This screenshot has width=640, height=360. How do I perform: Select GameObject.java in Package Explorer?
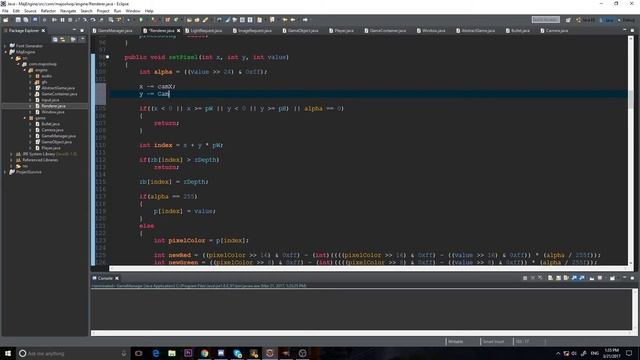(56, 142)
